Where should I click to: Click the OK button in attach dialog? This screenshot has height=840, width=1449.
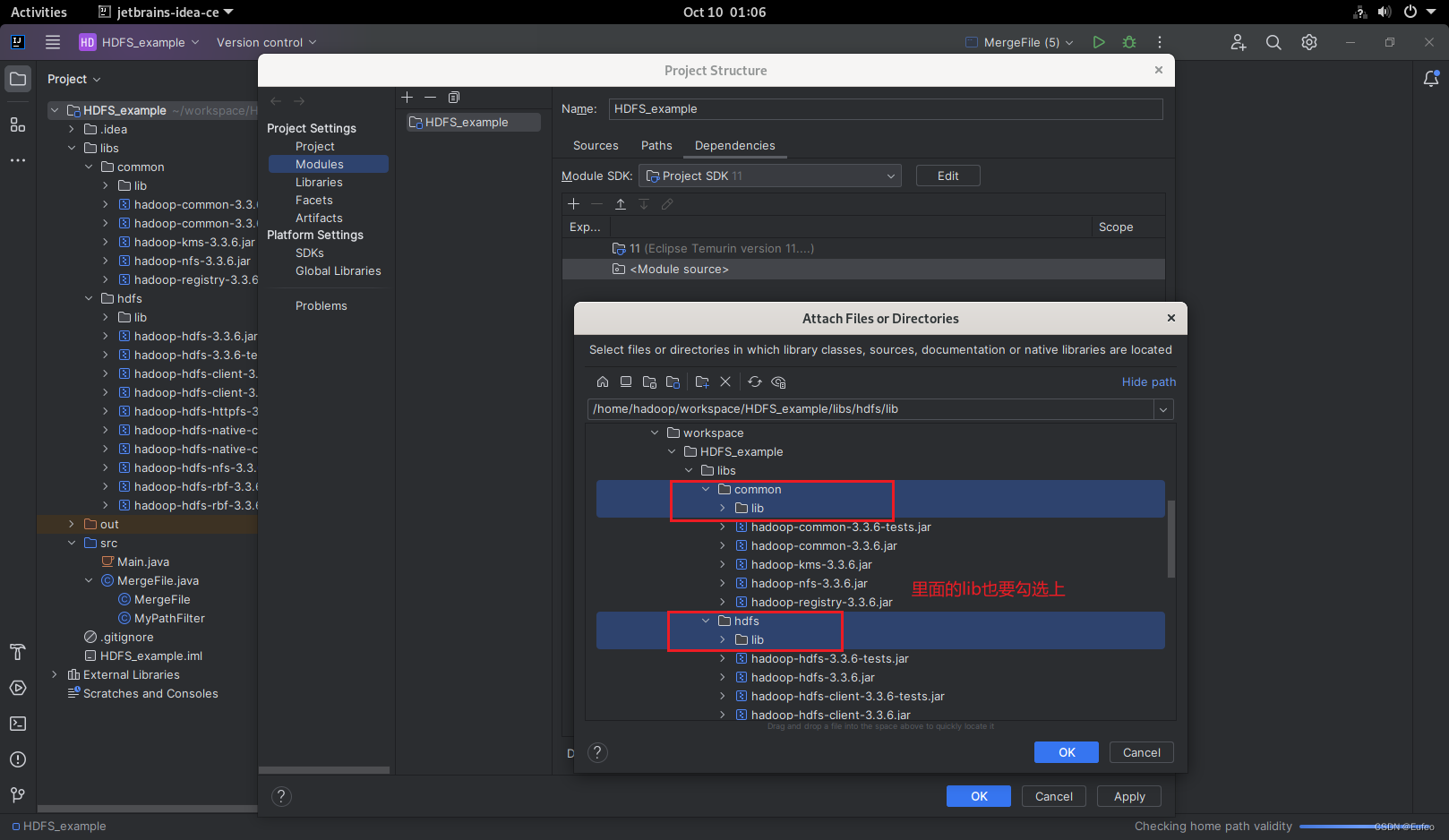click(1066, 751)
